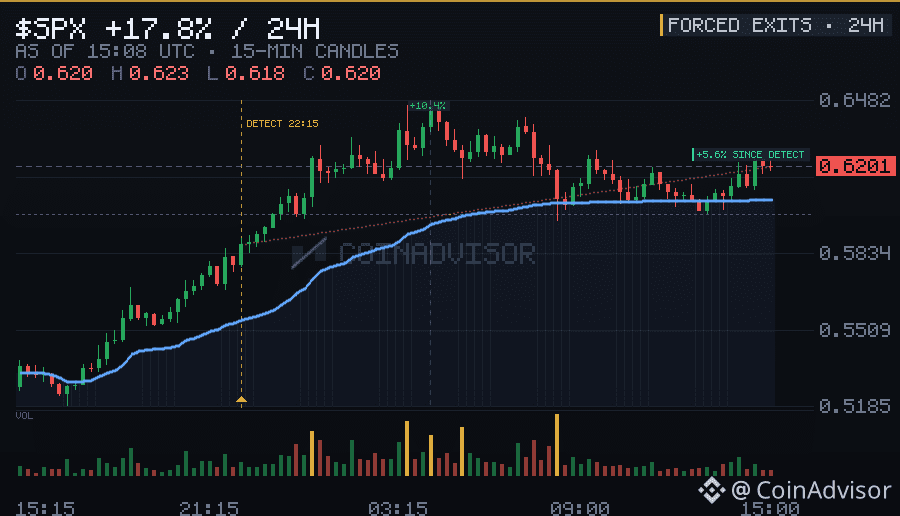Viewport: 900px width, 516px height.
Task: Click the 0.5509 price axis label
Action: (855, 330)
